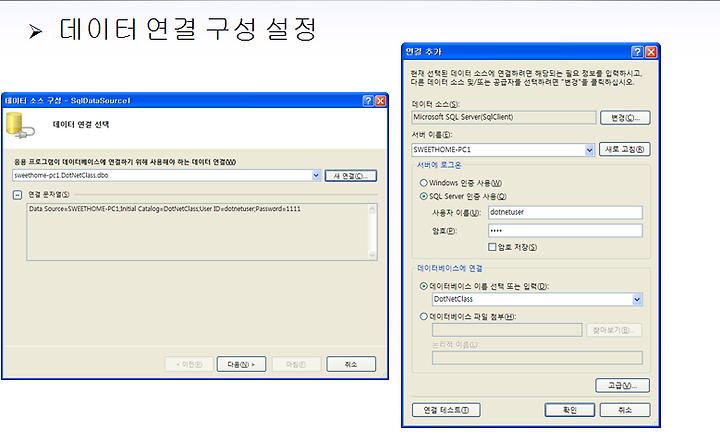Click the 데이터 연결 구성 설정 slide title

188,29
